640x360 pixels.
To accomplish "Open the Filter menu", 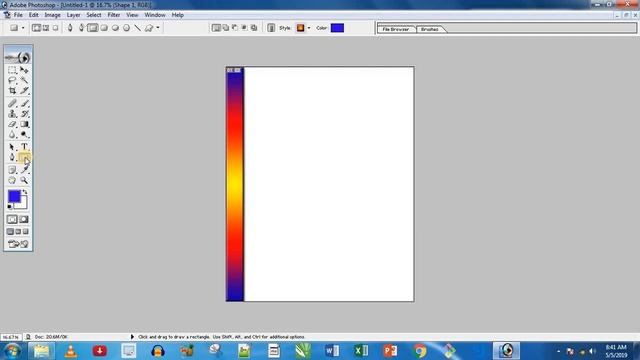I will pyautogui.click(x=114, y=15).
